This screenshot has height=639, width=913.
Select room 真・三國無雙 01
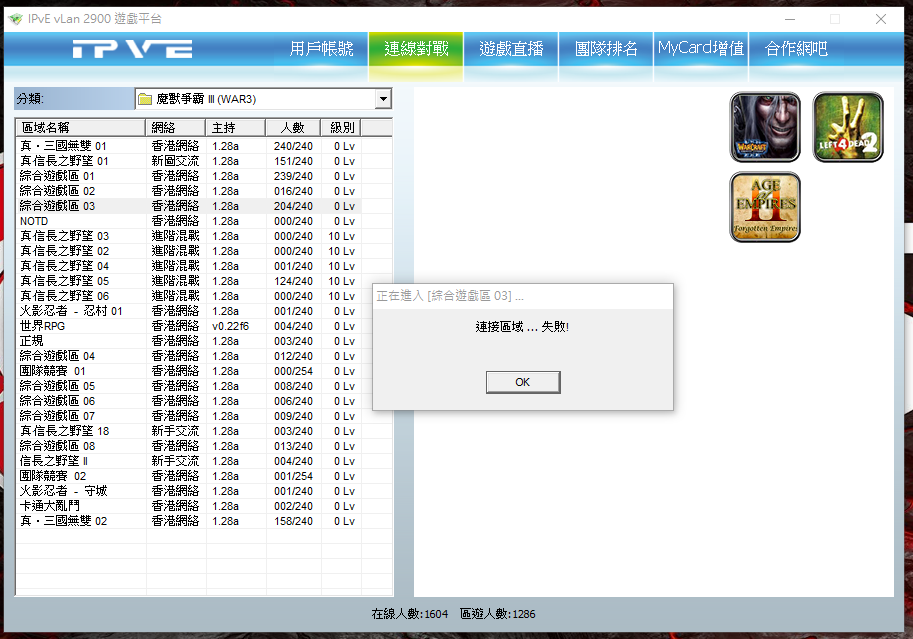[189, 146]
